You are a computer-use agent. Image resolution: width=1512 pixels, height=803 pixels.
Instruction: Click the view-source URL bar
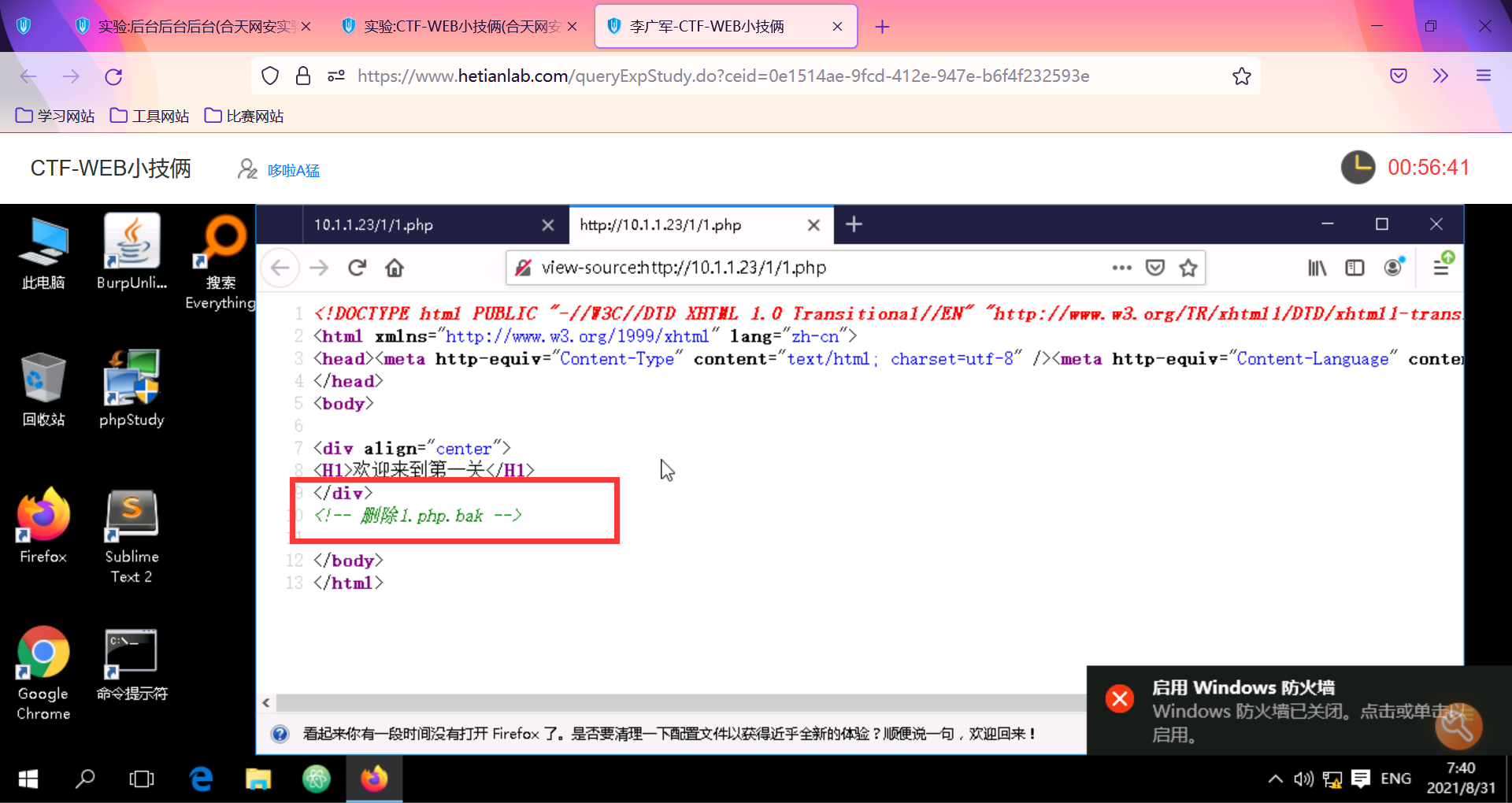[854, 268]
